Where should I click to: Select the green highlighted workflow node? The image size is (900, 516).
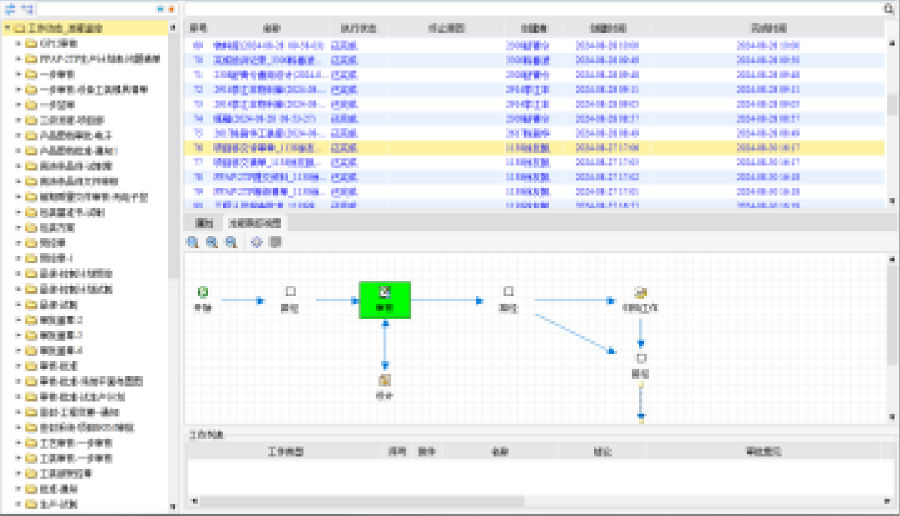pyautogui.click(x=384, y=299)
